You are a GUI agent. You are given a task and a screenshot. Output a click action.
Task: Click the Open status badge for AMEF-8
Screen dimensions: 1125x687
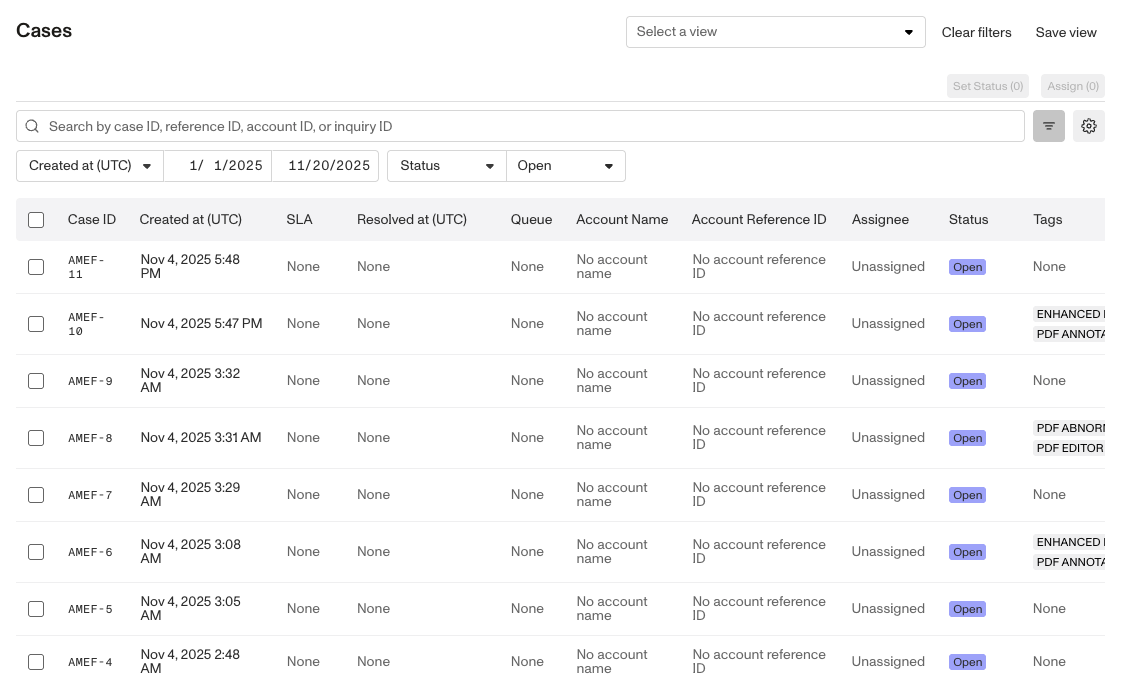(x=967, y=438)
